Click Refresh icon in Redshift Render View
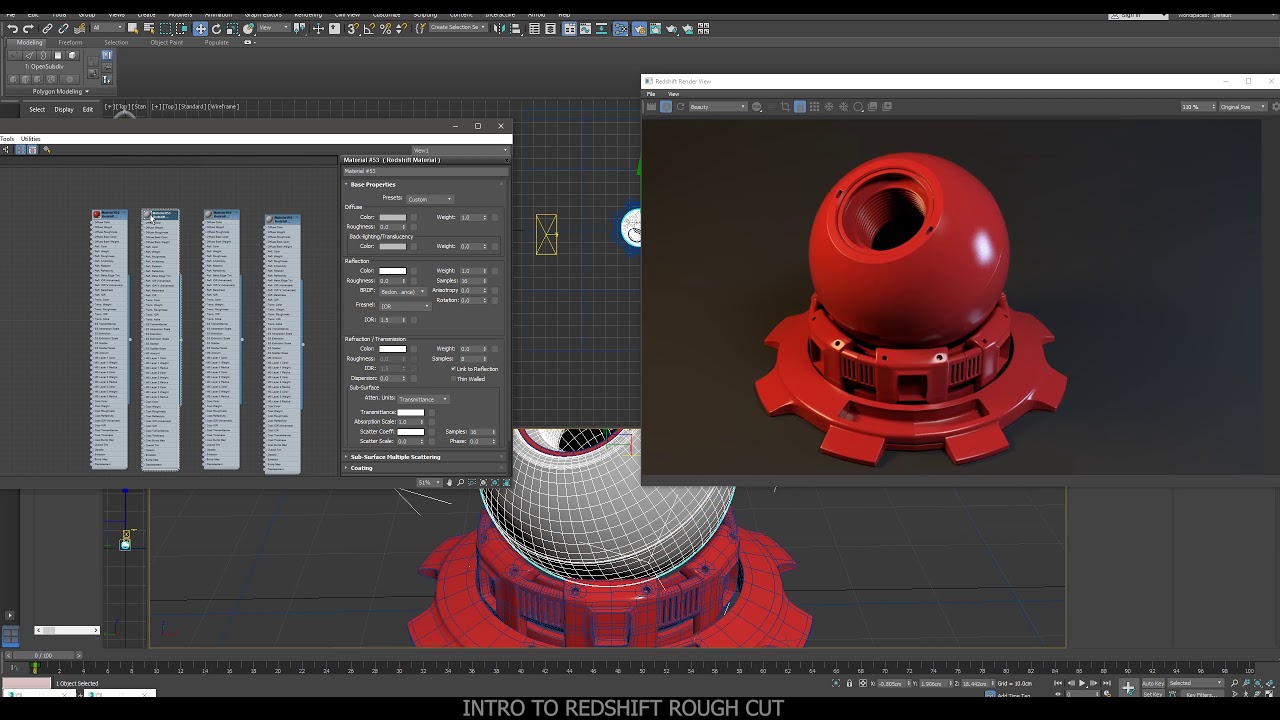Image resolution: width=1280 pixels, height=720 pixels. [x=681, y=107]
